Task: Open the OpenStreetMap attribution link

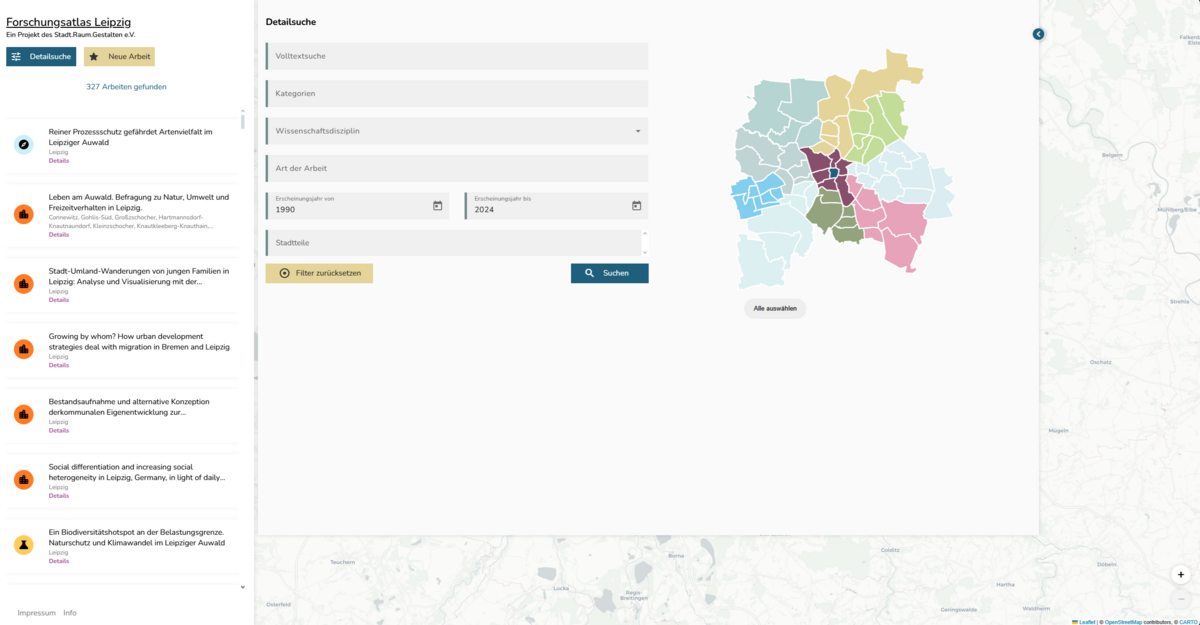Action: (x=1125, y=622)
